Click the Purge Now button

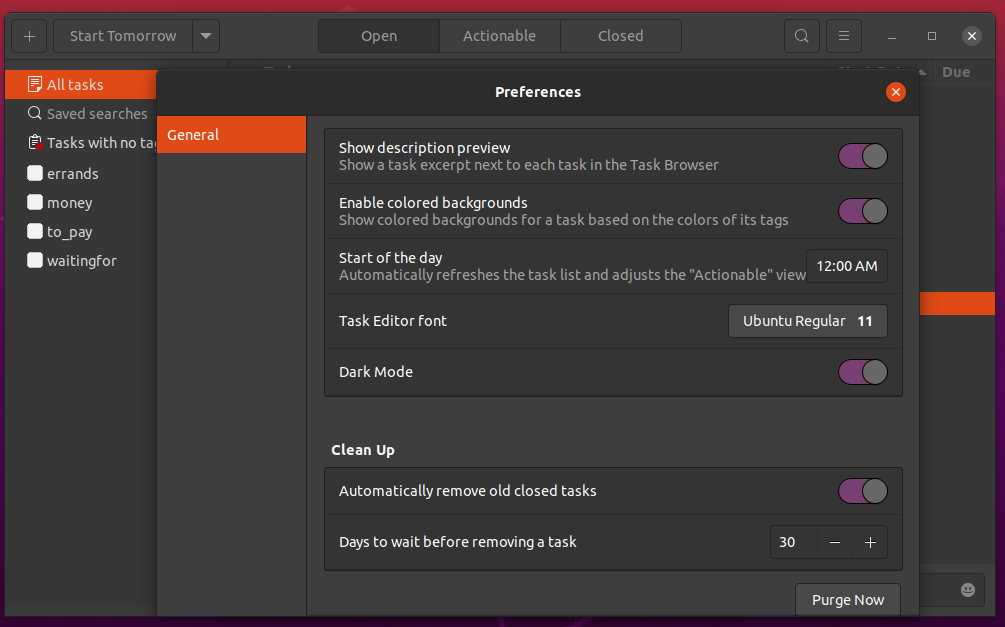pyautogui.click(x=847, y=600)
